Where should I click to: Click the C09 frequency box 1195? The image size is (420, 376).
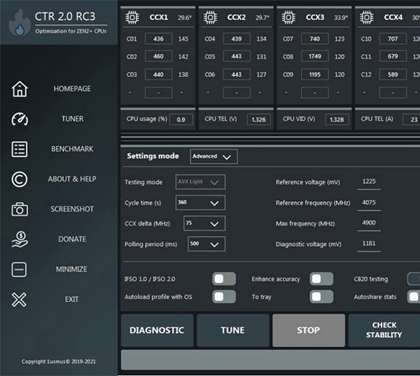[315, 74]
